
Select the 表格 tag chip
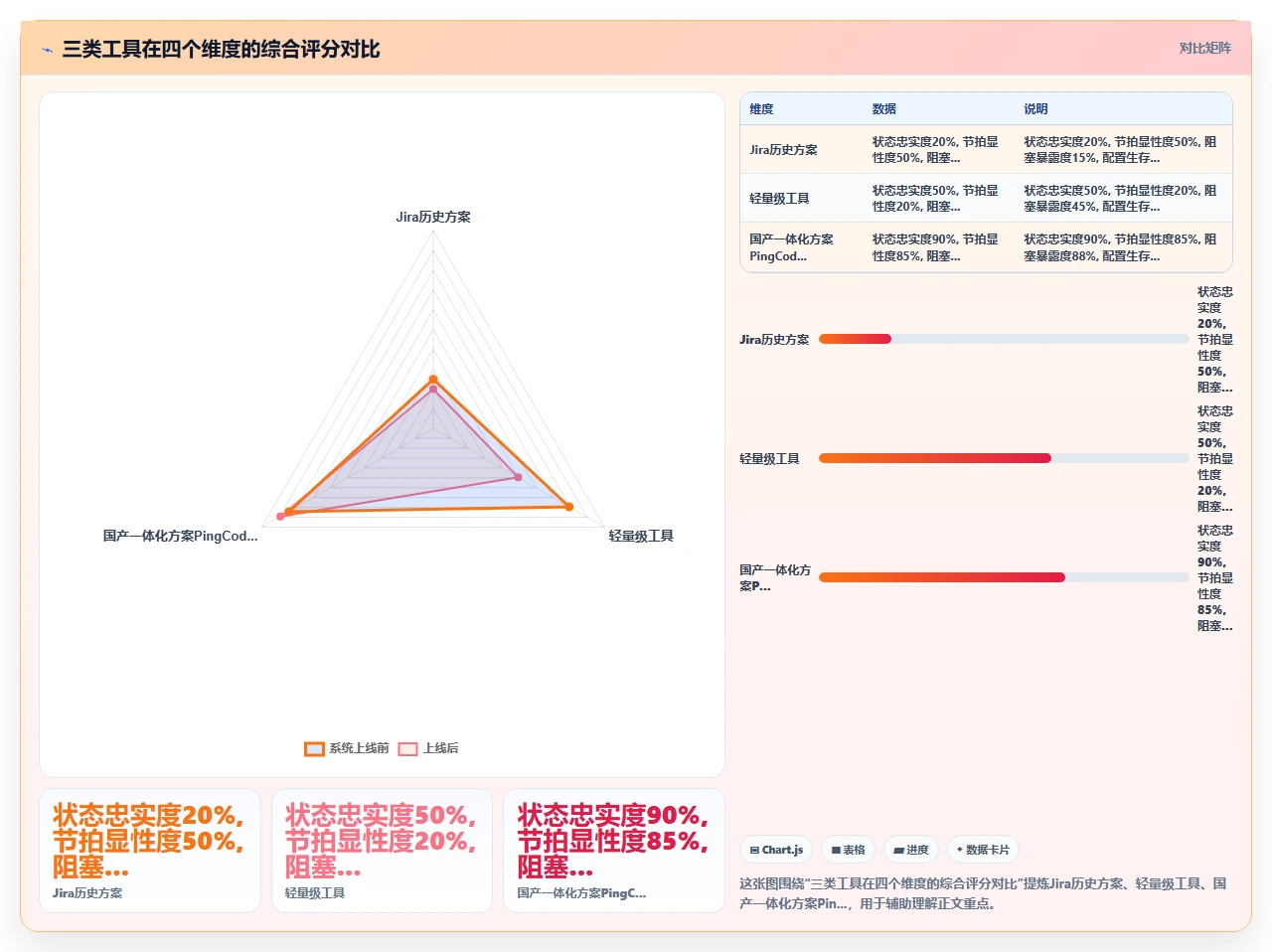(848, 850)
